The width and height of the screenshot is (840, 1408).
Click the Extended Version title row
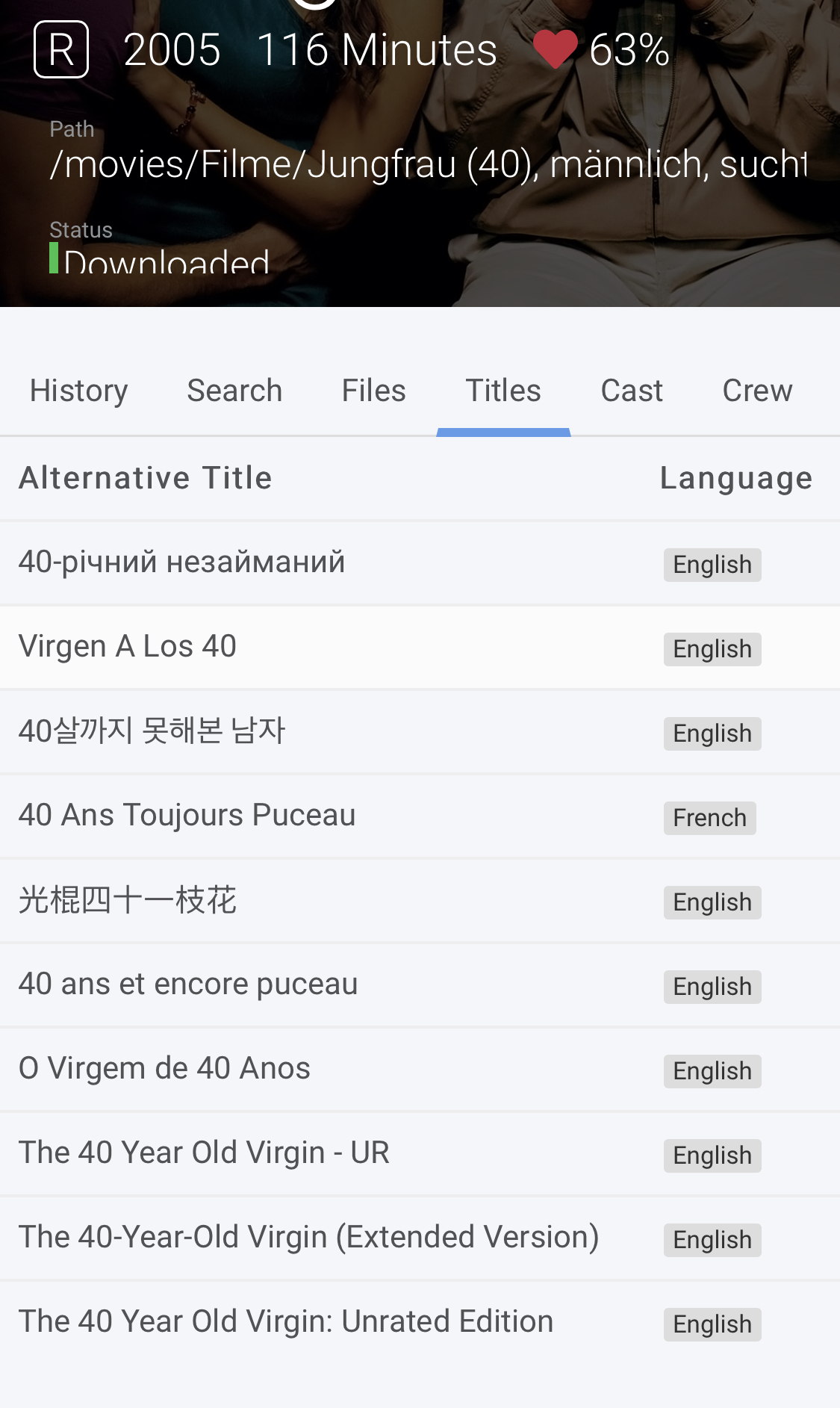pyautogui.click(x=308, y=1238)
